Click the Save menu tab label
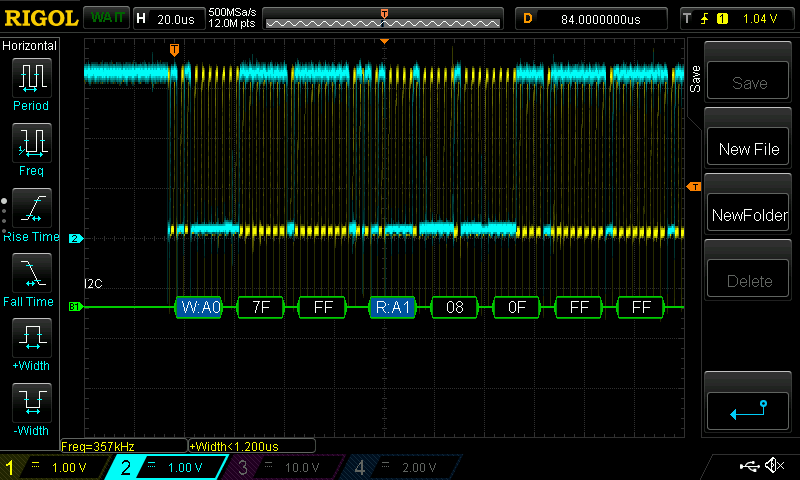Screen dimensions: 800x480 point(695,79)
